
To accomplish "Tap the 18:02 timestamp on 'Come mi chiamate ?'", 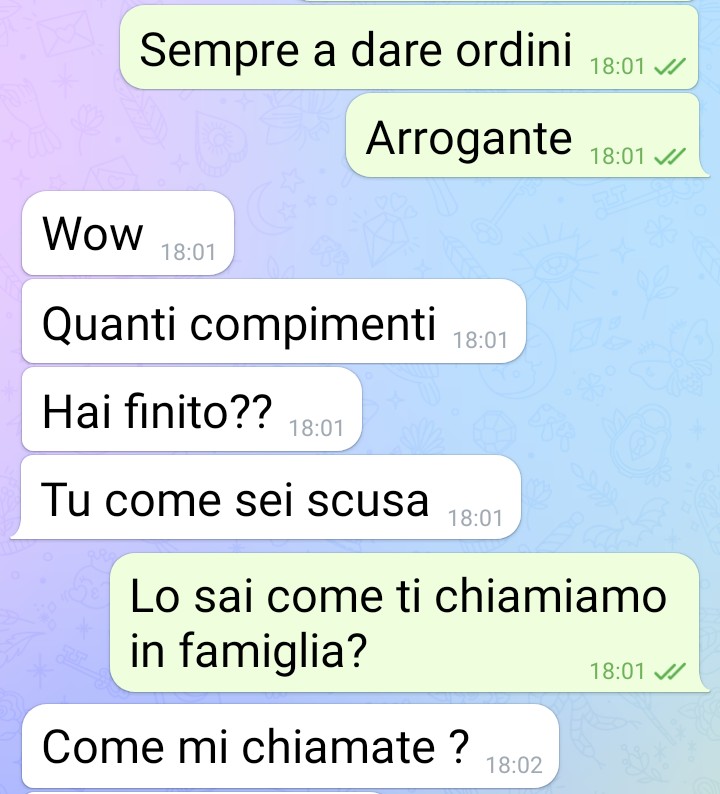I will point(514,765).
